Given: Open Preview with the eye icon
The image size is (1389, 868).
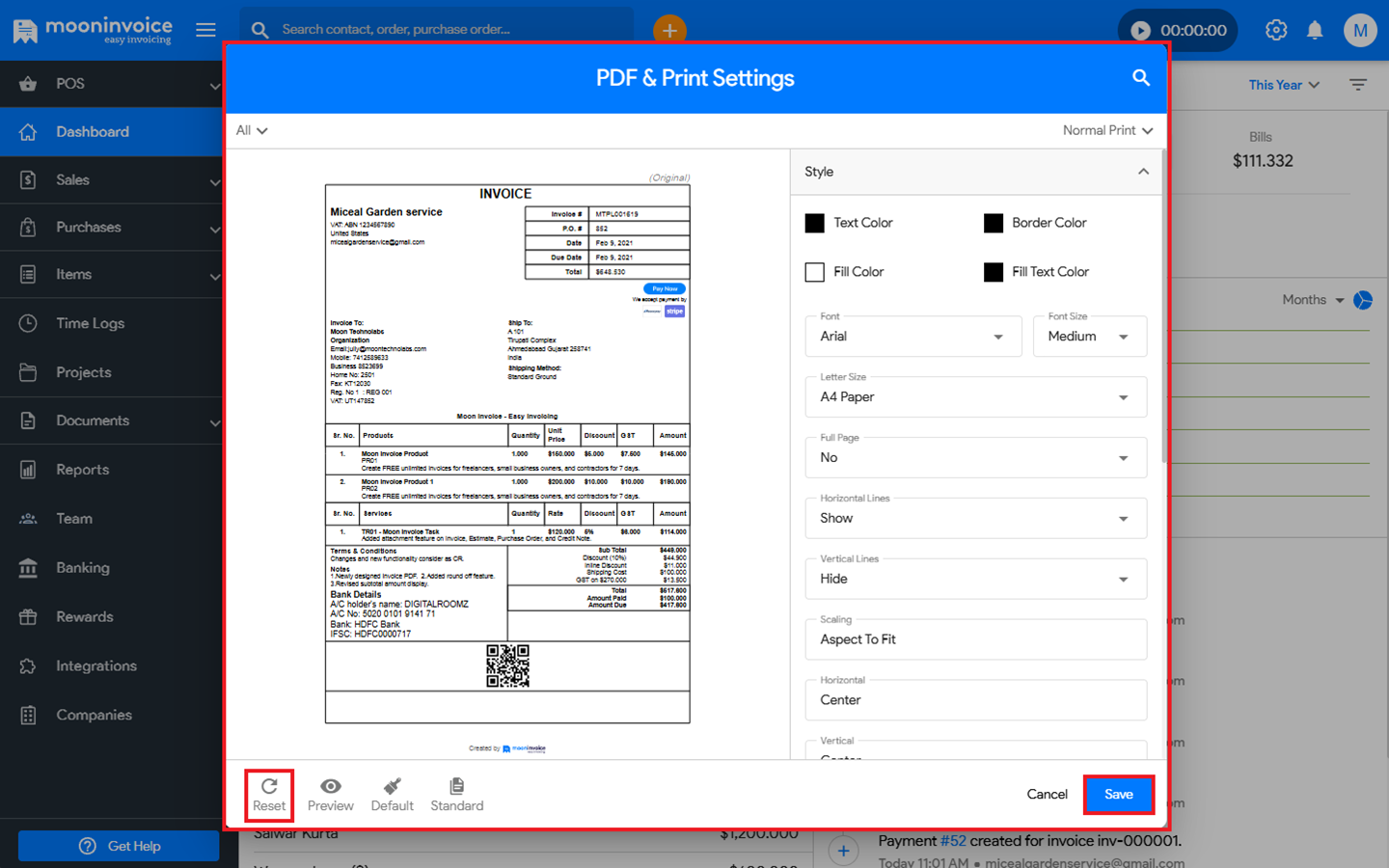Looking at the screenshot, I should (x=330, y=787).
